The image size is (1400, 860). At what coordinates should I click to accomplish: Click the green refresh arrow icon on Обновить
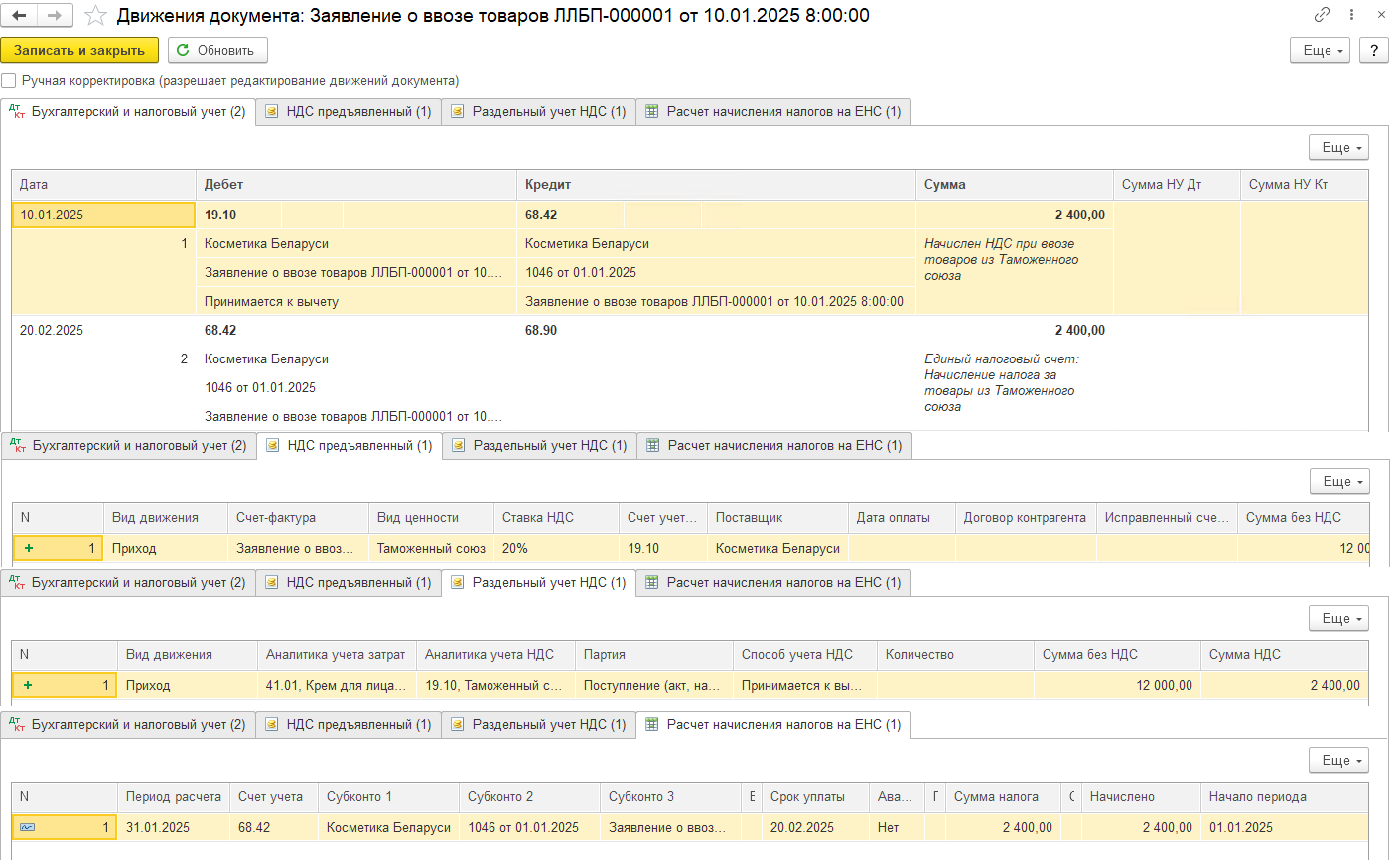(x=183, y=50)
